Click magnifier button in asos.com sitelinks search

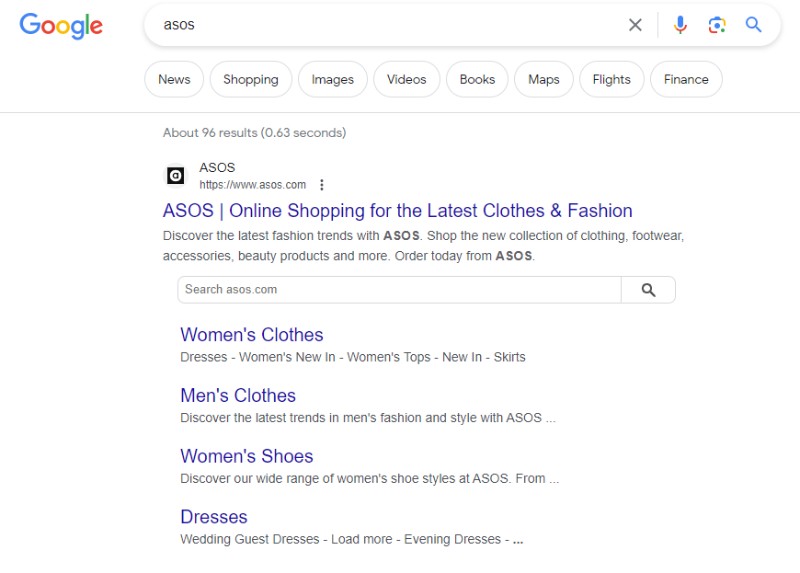648,290
